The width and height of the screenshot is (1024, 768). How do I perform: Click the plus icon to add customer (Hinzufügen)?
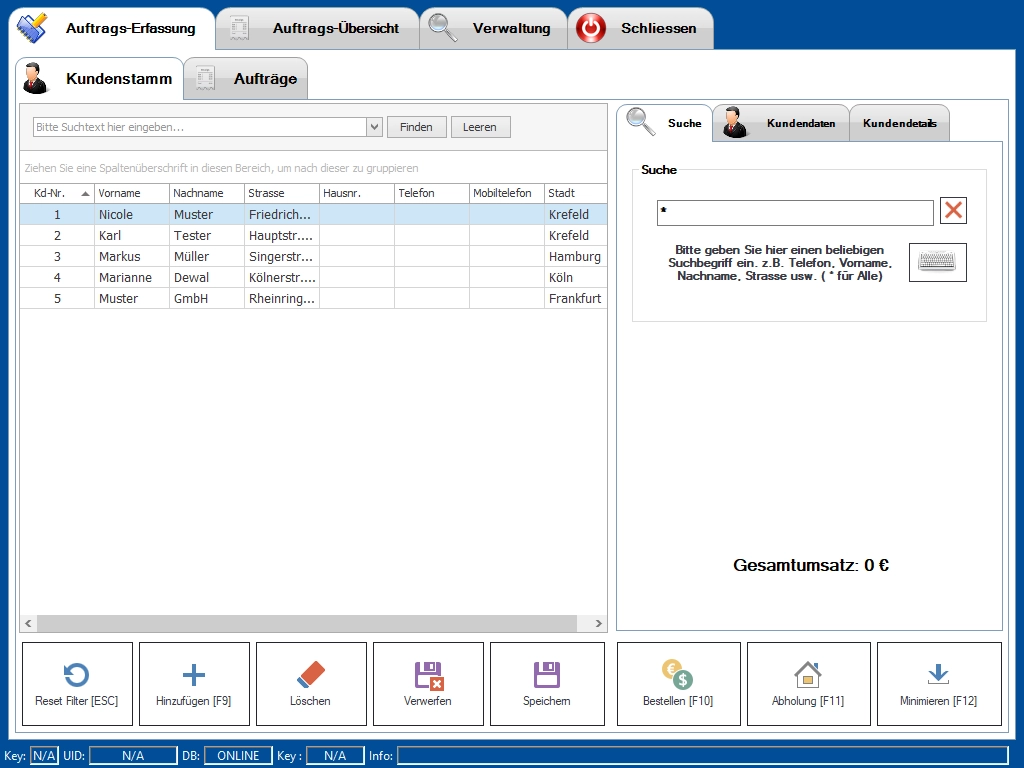click(x=194, y=674)
